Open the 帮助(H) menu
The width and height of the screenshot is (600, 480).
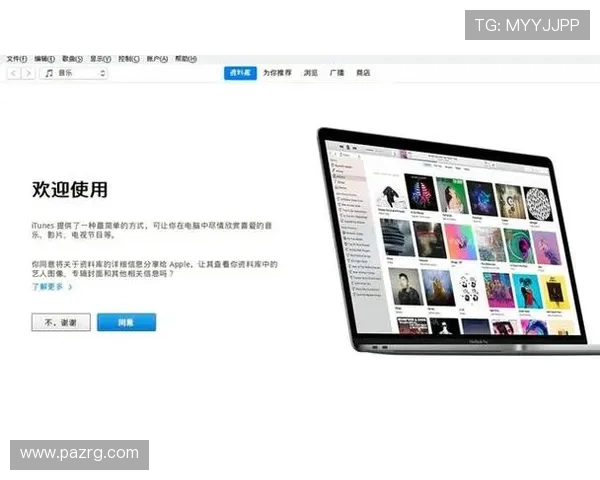[186, 59]
